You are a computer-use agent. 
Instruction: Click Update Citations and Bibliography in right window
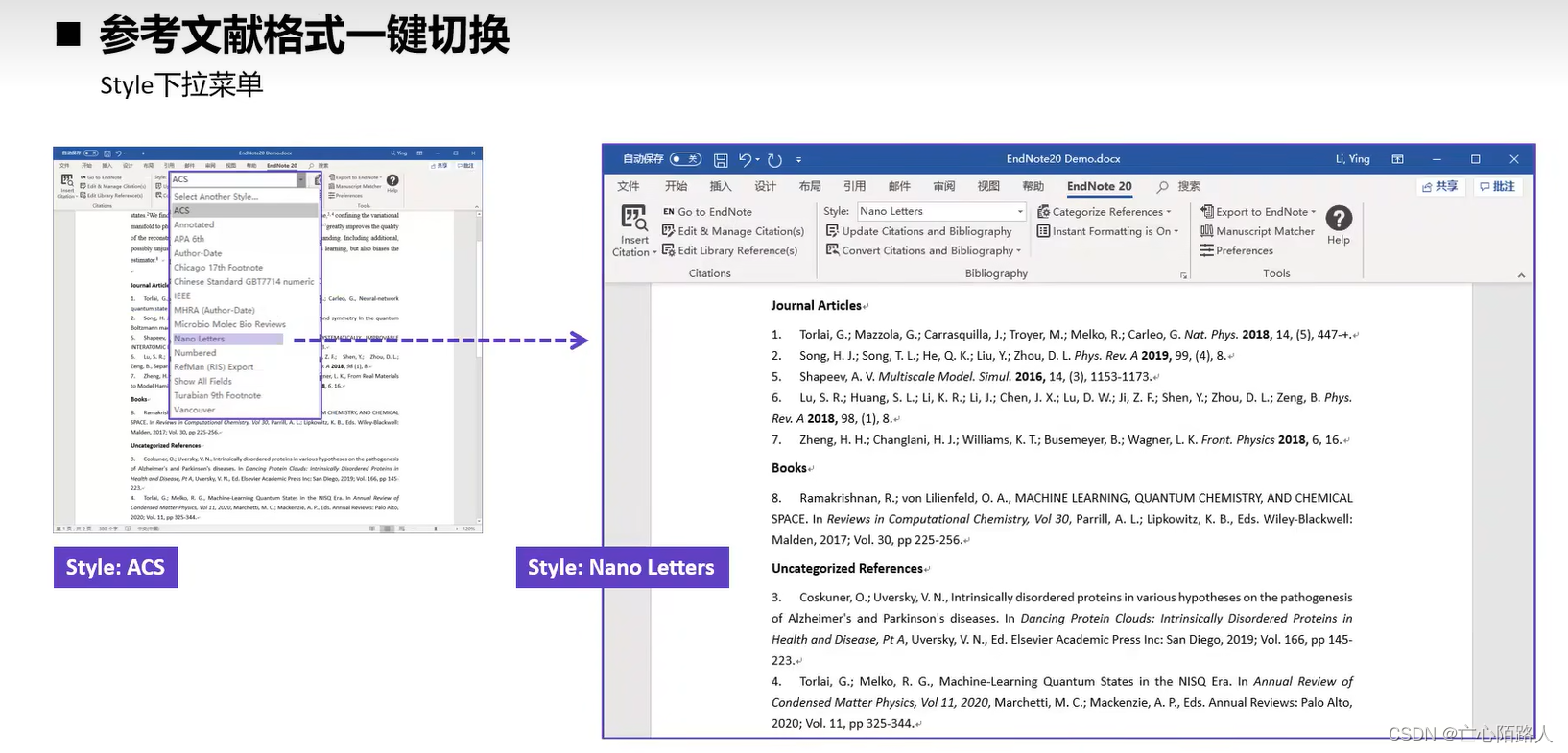[919, 231]
